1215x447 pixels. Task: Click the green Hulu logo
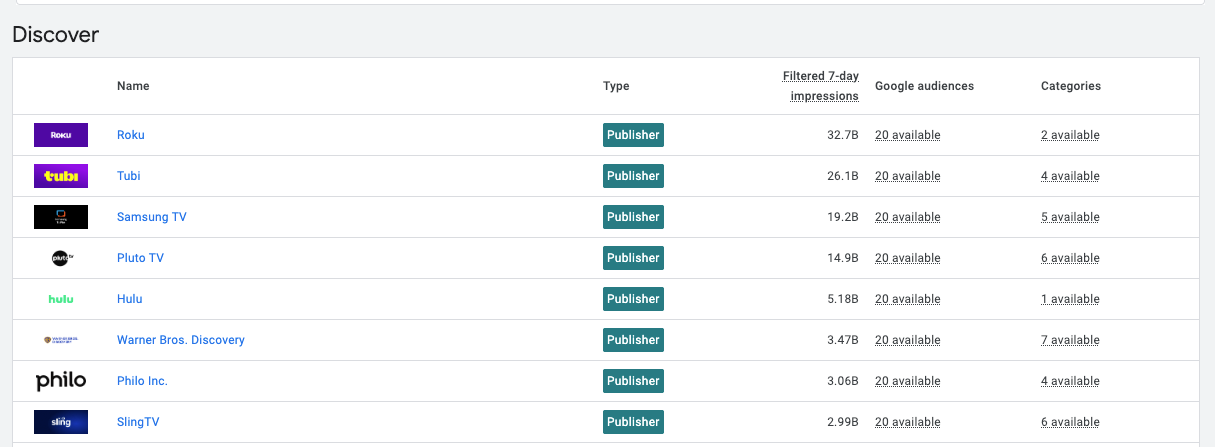click(x=61, y=299)
